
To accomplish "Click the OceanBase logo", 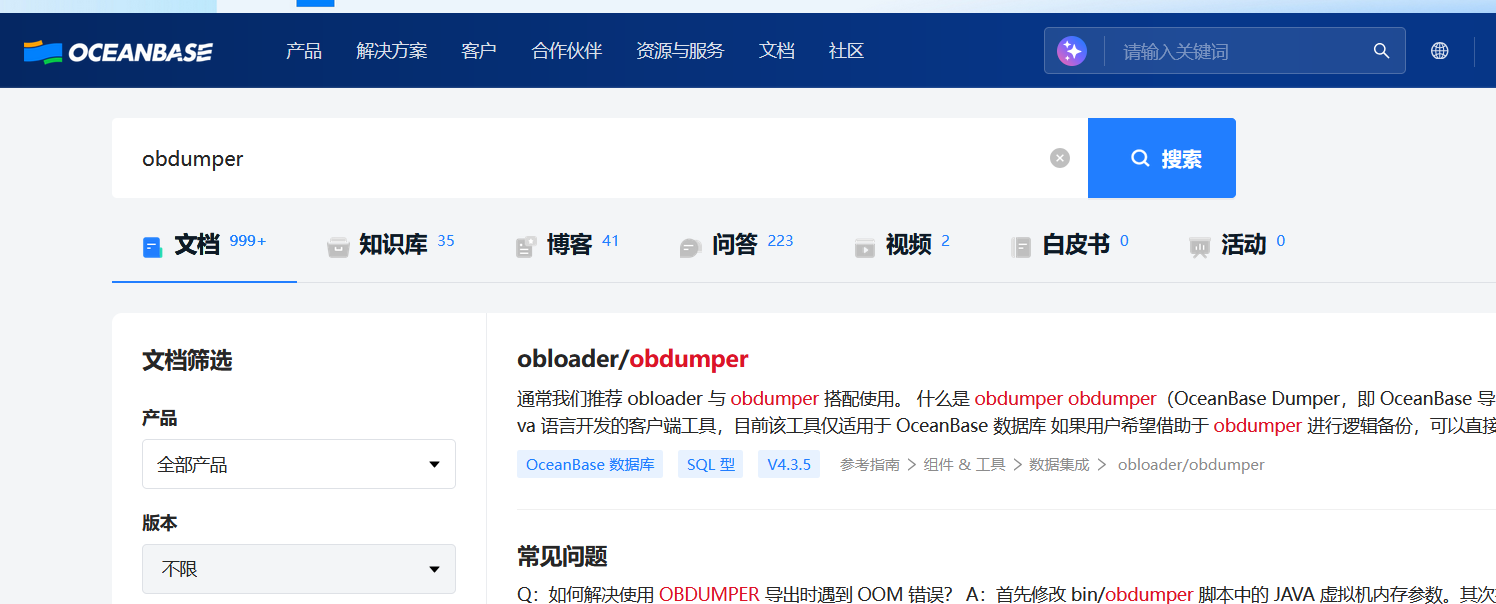I will (118, 51).
